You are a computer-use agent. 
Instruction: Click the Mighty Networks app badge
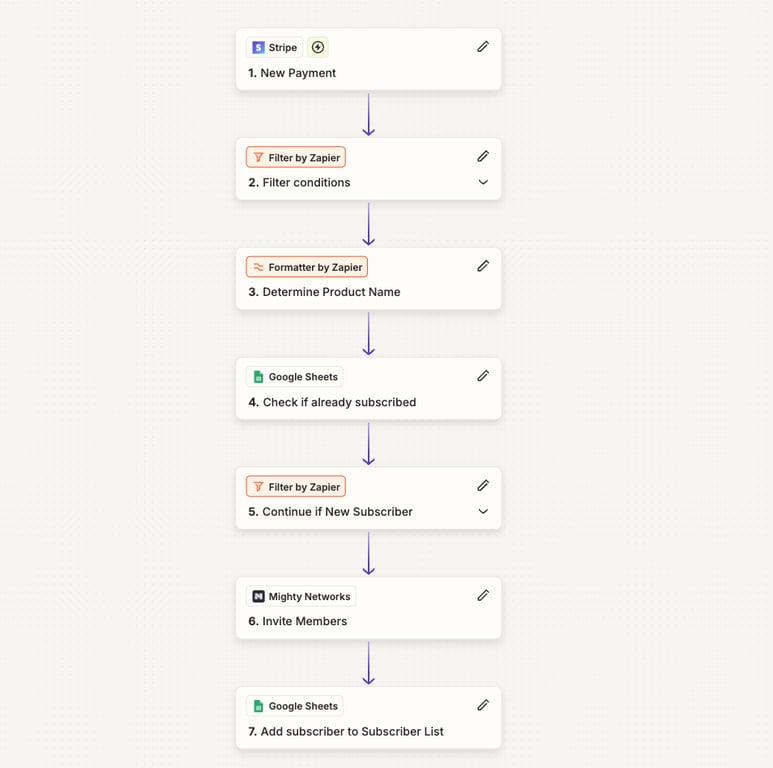[301, 596]
